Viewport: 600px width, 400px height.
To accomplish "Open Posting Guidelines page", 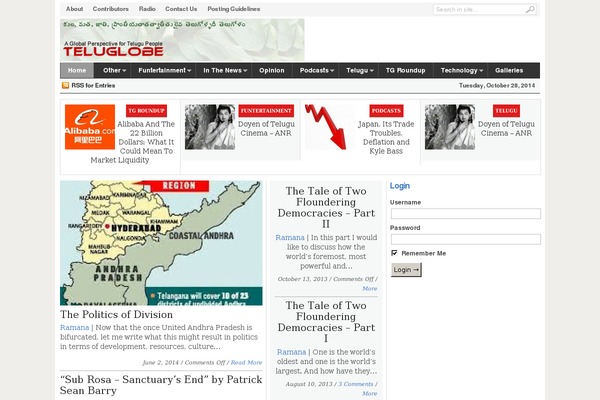I will (x=234, y=9).
